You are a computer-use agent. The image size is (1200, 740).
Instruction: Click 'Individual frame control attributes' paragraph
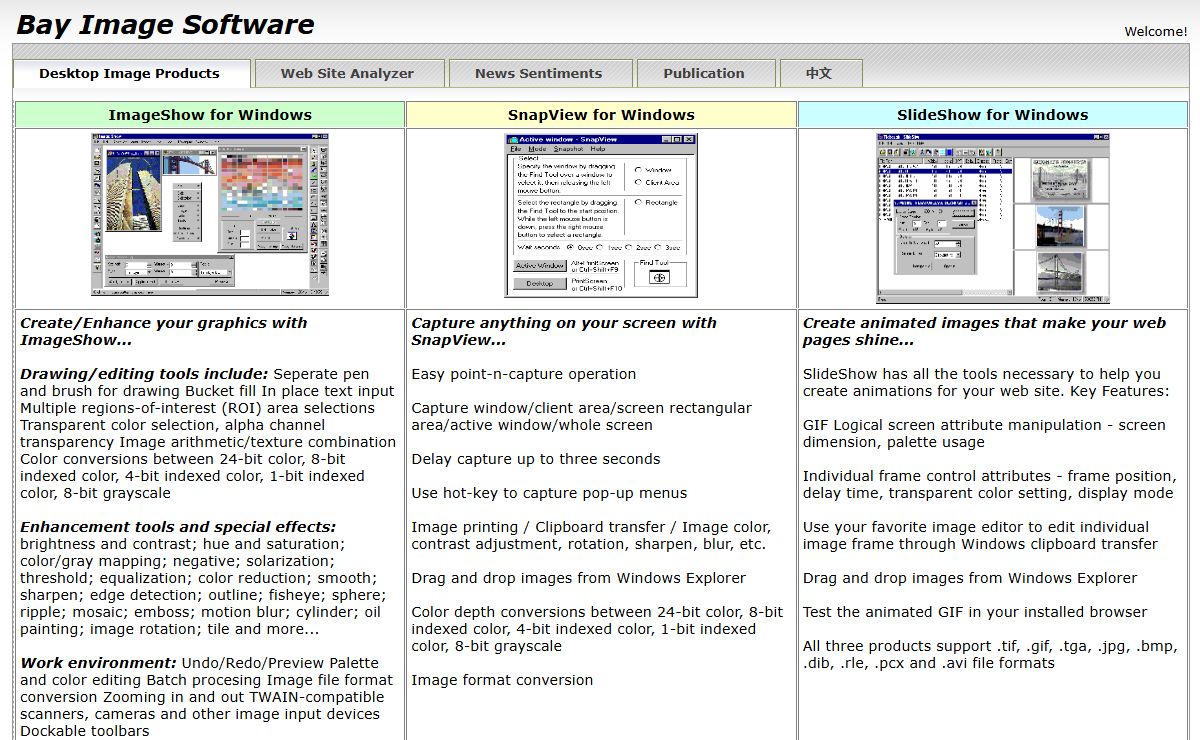pyautogui.click(x=990, y=484)
